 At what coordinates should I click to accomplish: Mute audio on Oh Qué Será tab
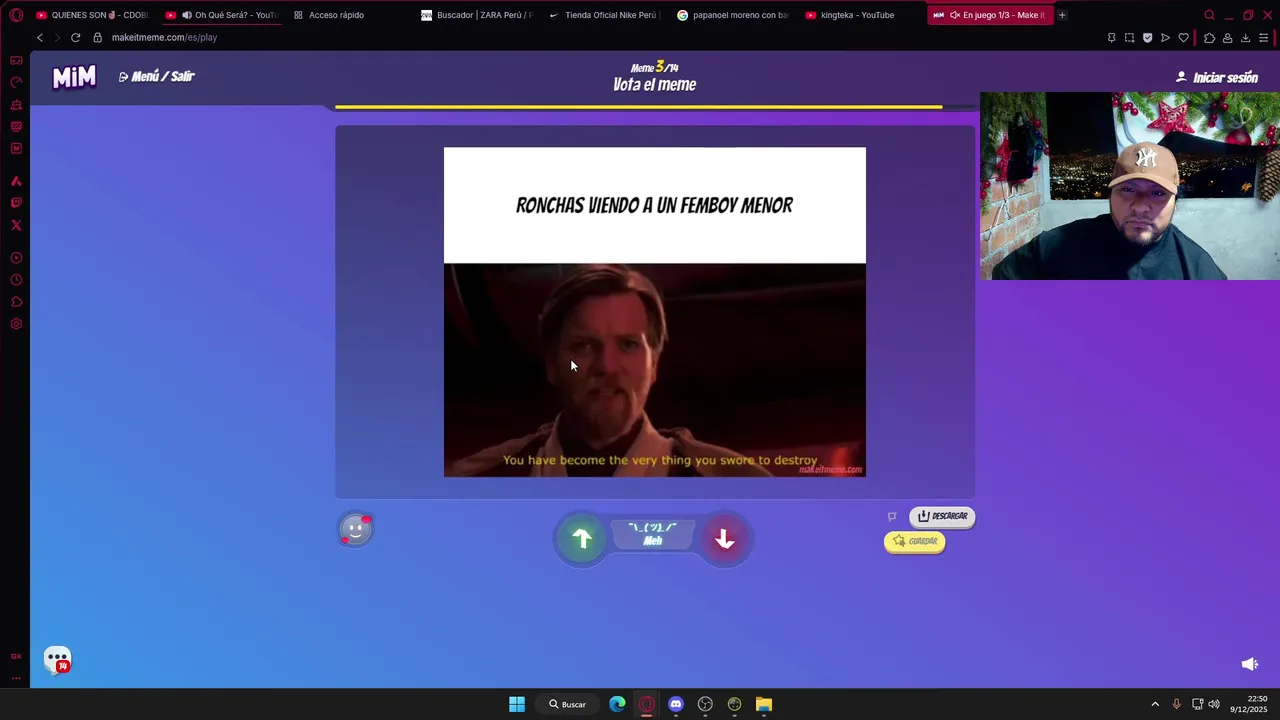pyautogui.click(x=186, y=15)
